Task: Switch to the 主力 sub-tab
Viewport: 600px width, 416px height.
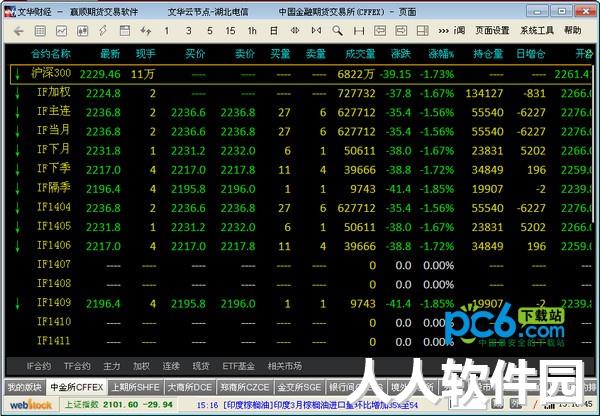Action: coord(112,366)
